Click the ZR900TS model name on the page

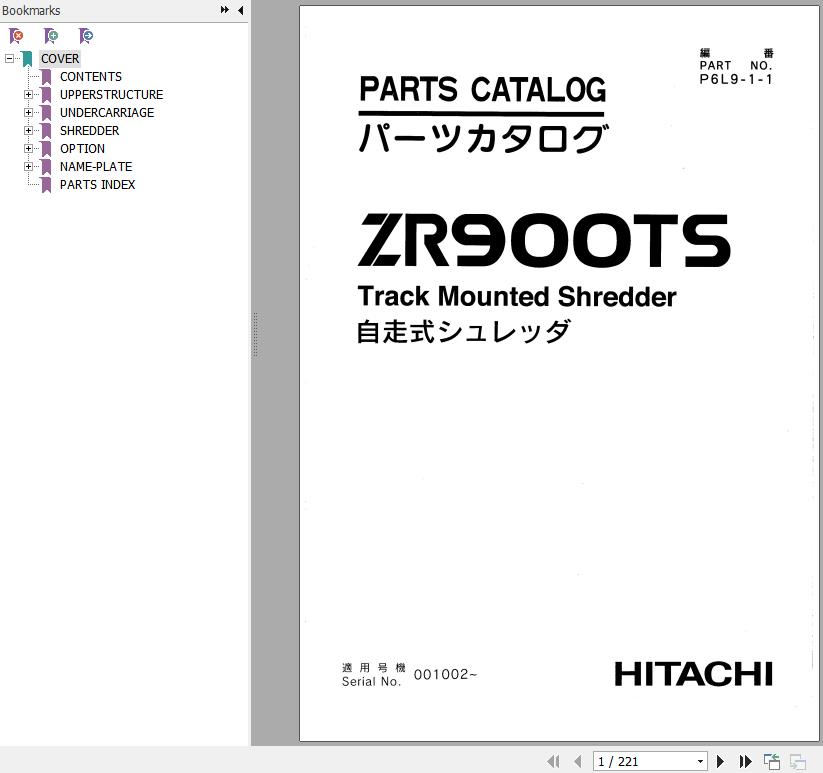click(544, 240)
